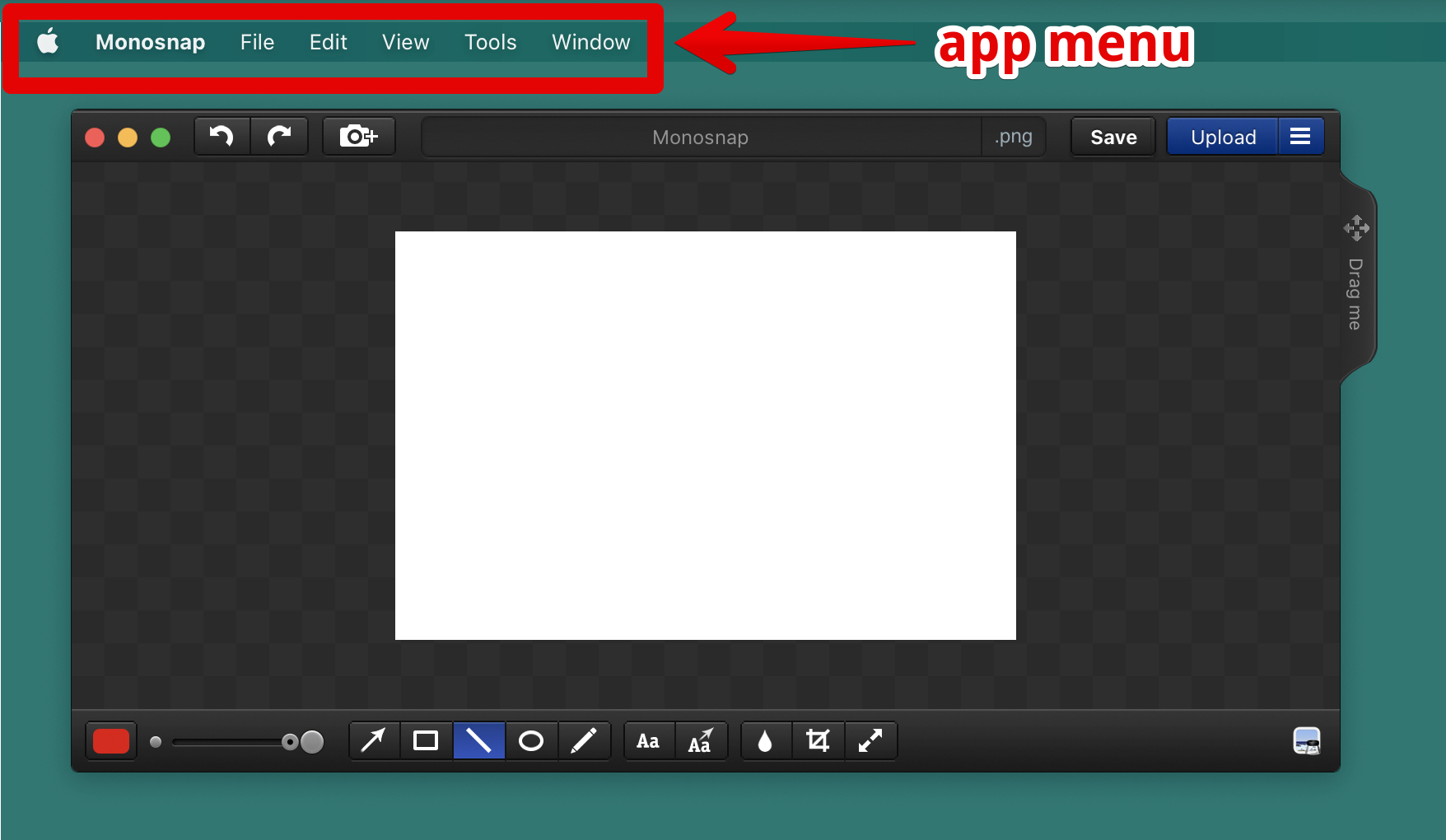Select the Ellipse shape tool
The height and width of the screenshot is (840, 1446).
(x=531, y=741)
